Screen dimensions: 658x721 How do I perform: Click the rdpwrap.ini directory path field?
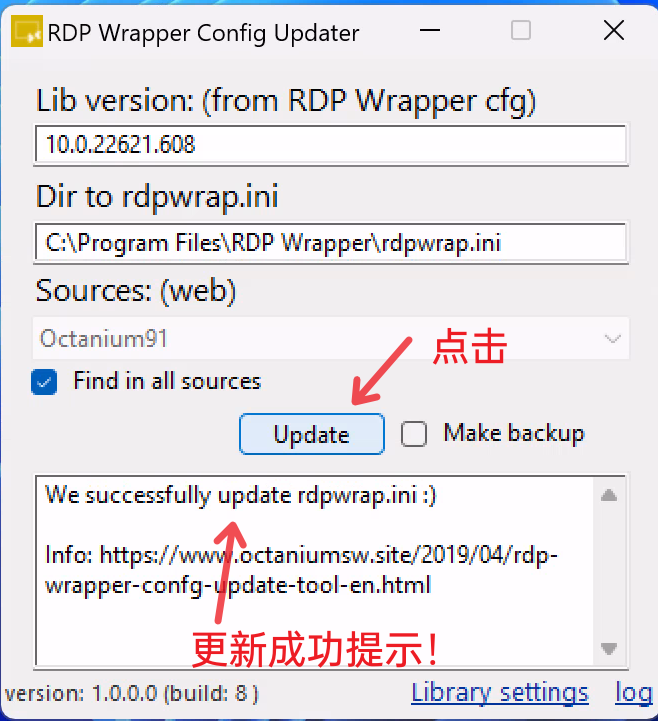(331, 243)
